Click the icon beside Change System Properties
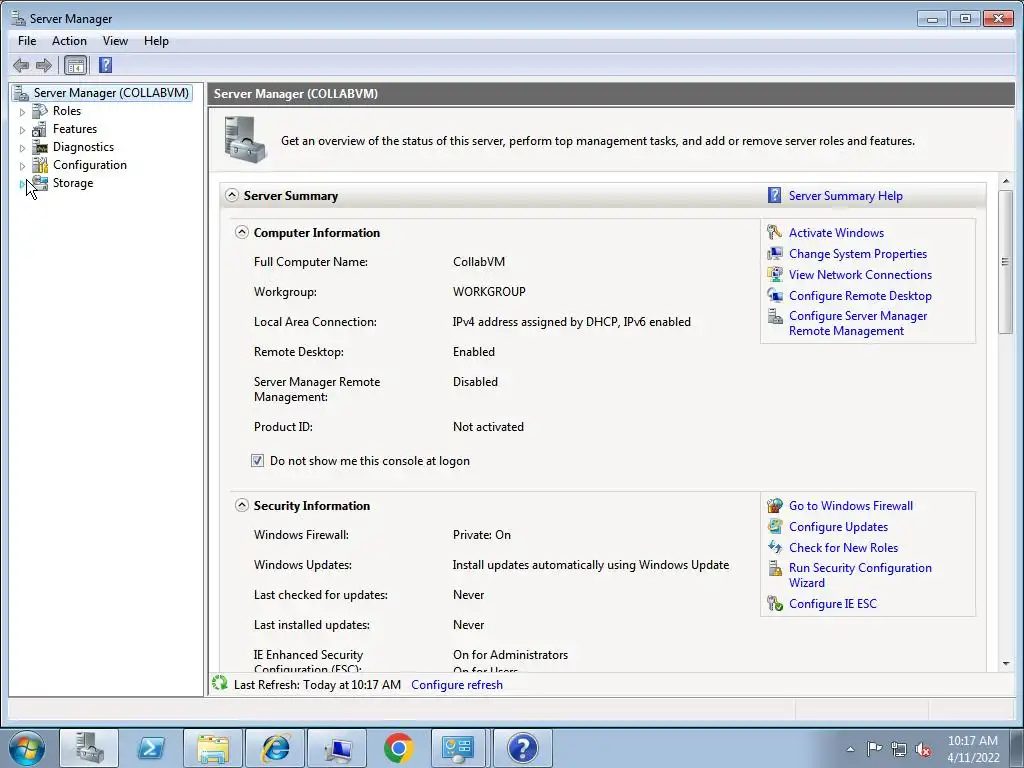Screen dimensions: 1024x768 tap(775, 253)
